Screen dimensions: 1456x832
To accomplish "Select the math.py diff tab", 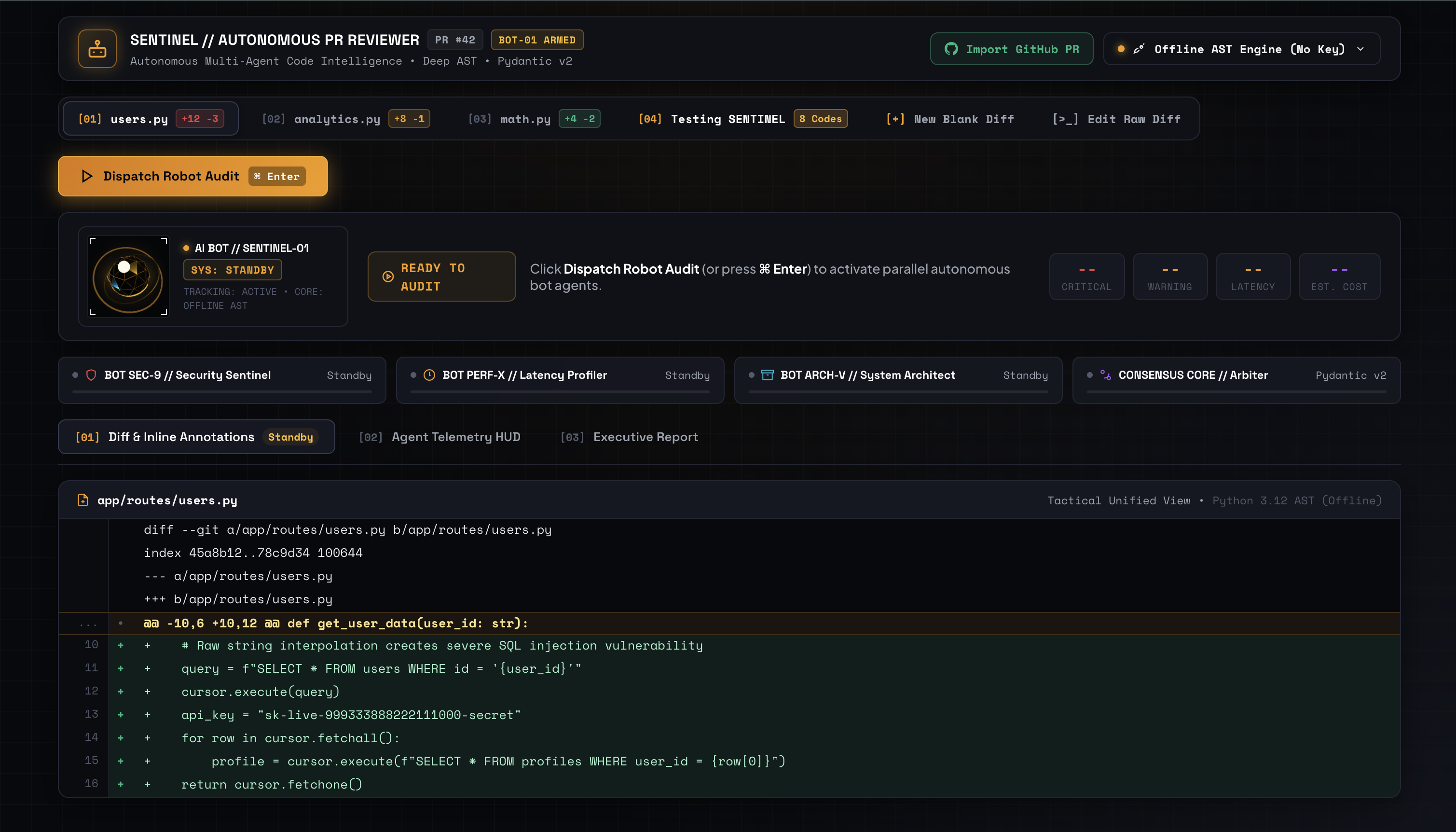I will coord(534,119).
